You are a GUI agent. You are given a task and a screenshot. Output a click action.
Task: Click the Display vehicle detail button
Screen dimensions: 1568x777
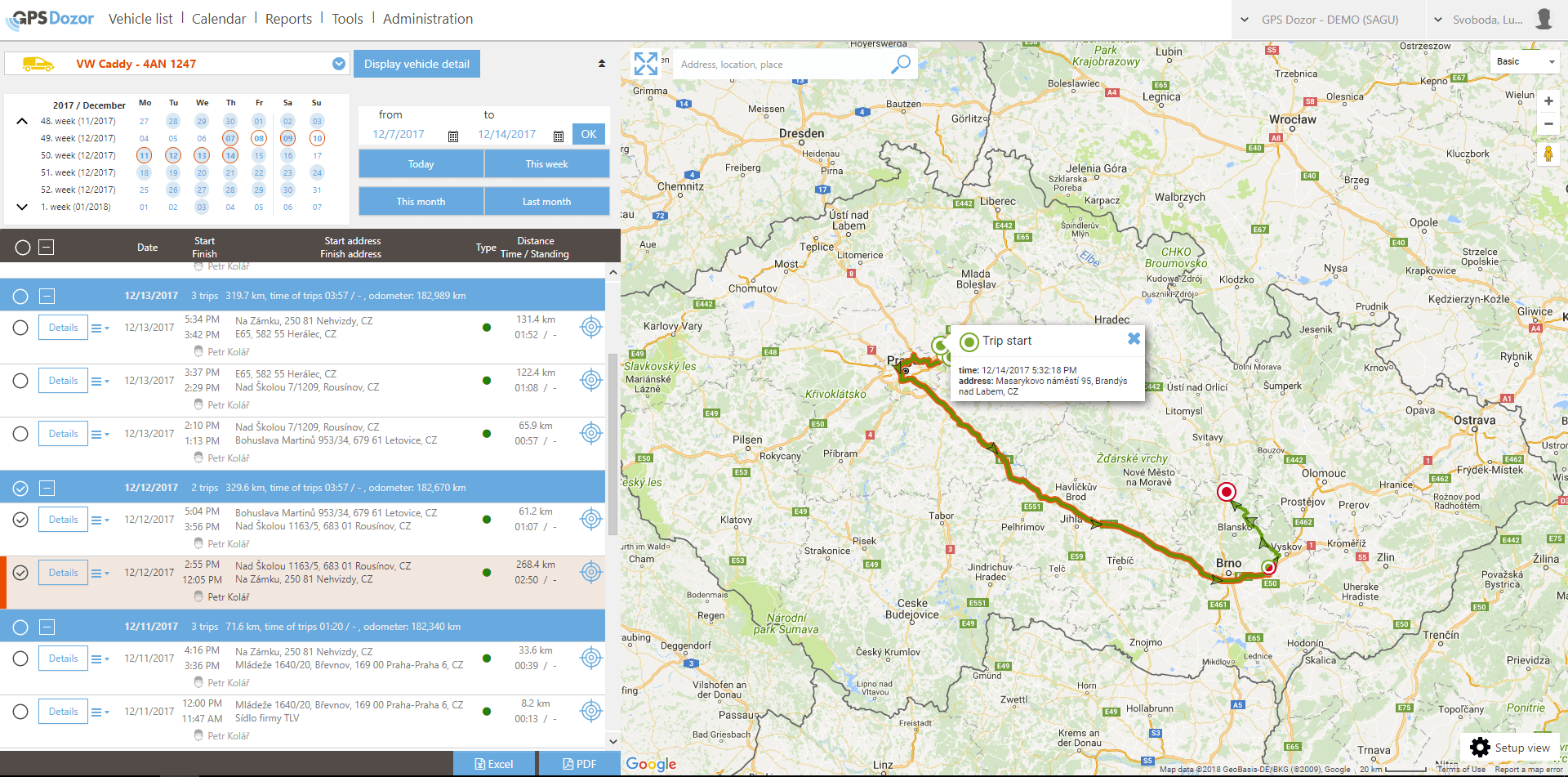click(x=416, y=64)
